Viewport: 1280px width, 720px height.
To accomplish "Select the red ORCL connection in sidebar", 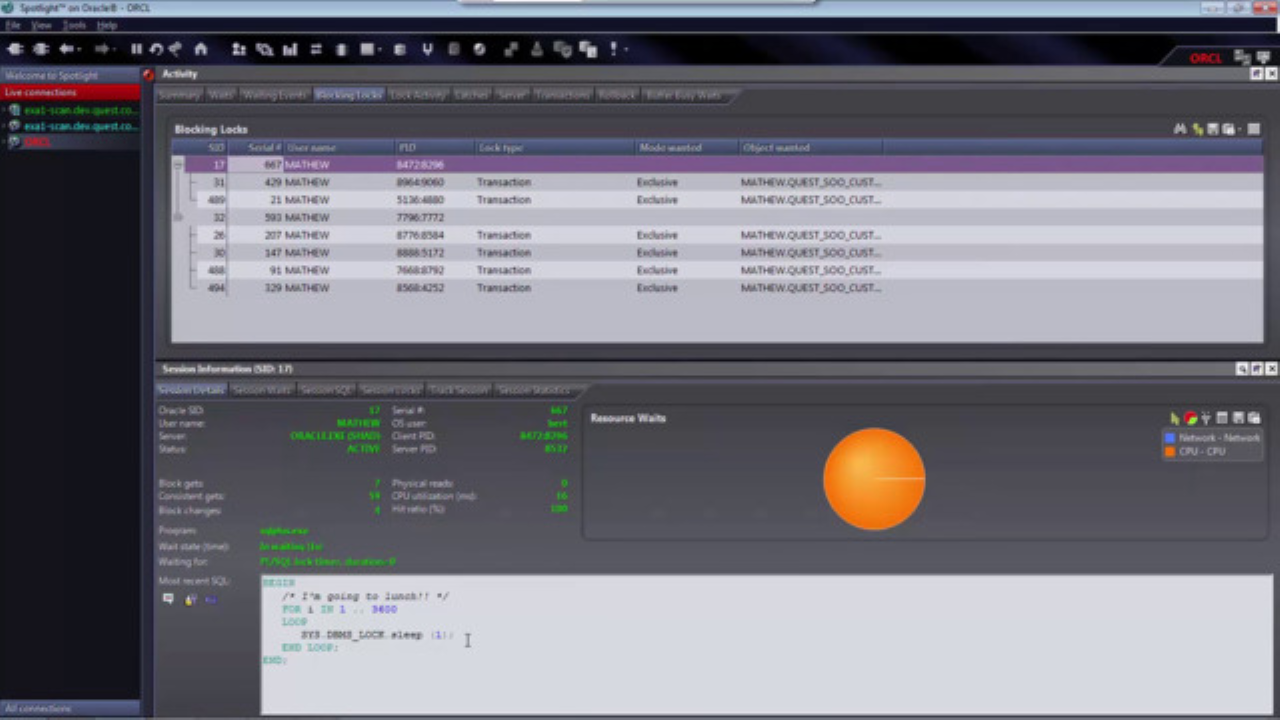I will point(37,142).
